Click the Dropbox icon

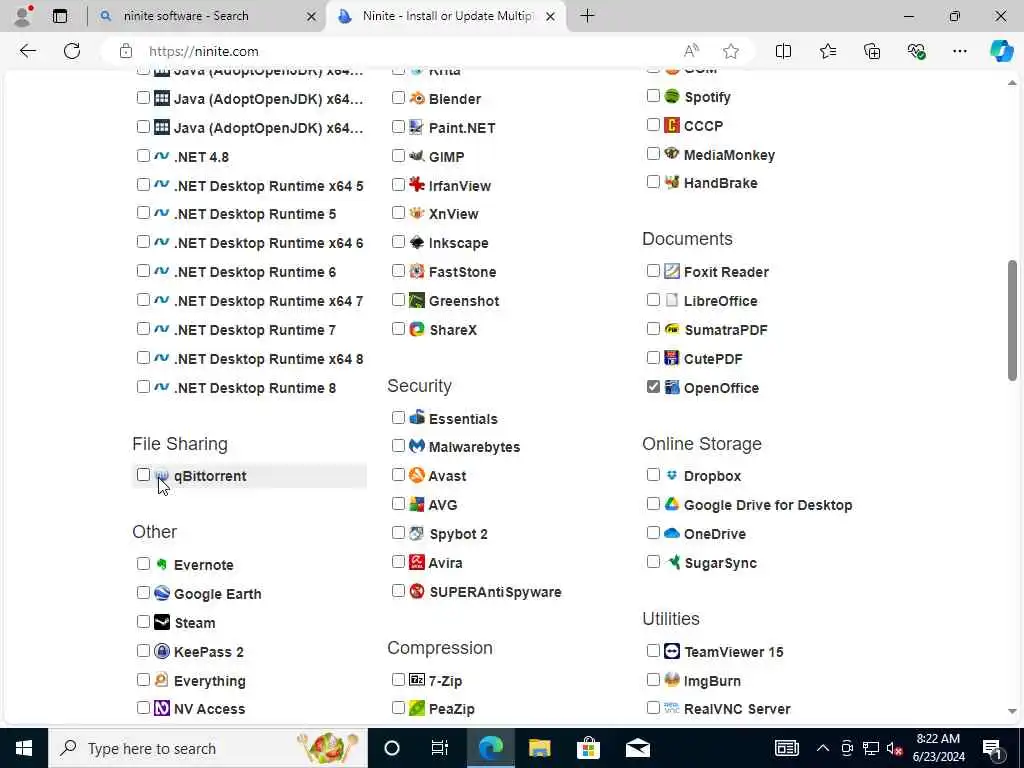point(672,475)
